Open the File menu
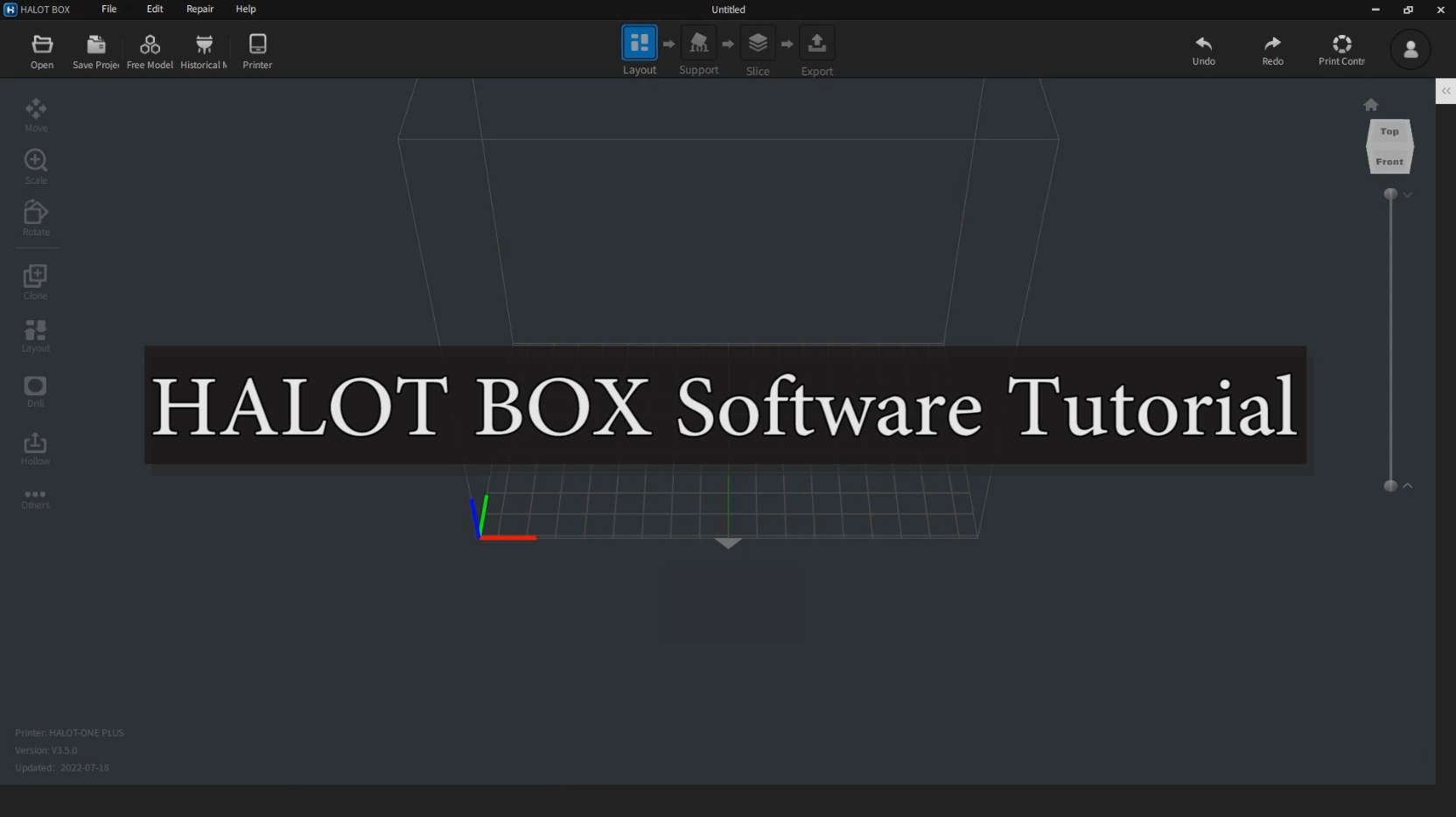The width and height of the screenshot is (1456, 817). 108,10
